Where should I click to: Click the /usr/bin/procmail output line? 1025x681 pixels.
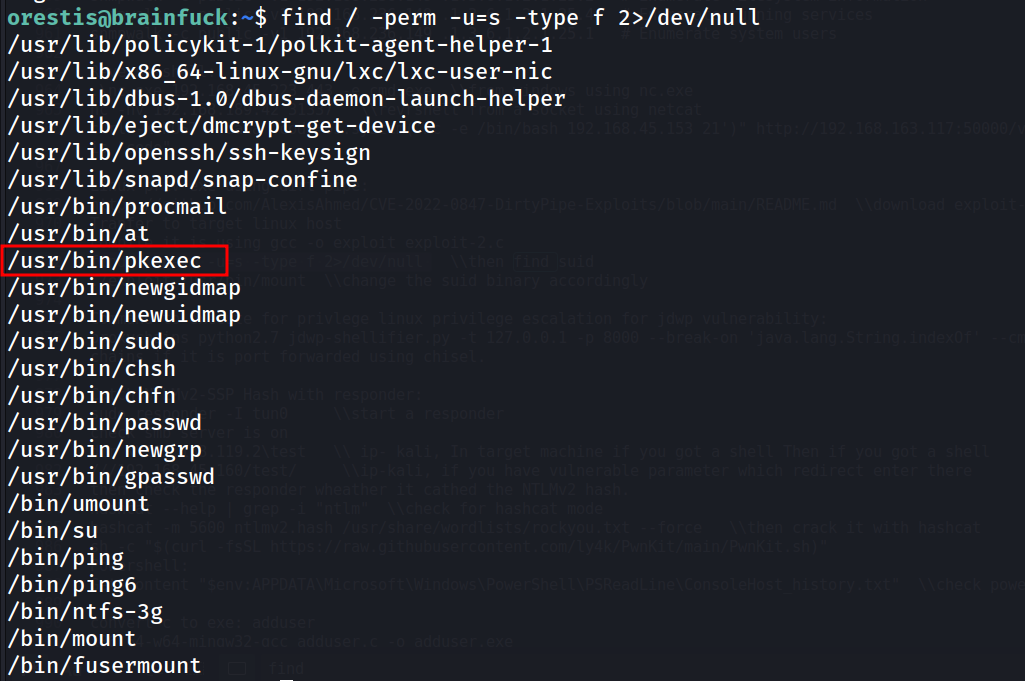tap(117, 207)
